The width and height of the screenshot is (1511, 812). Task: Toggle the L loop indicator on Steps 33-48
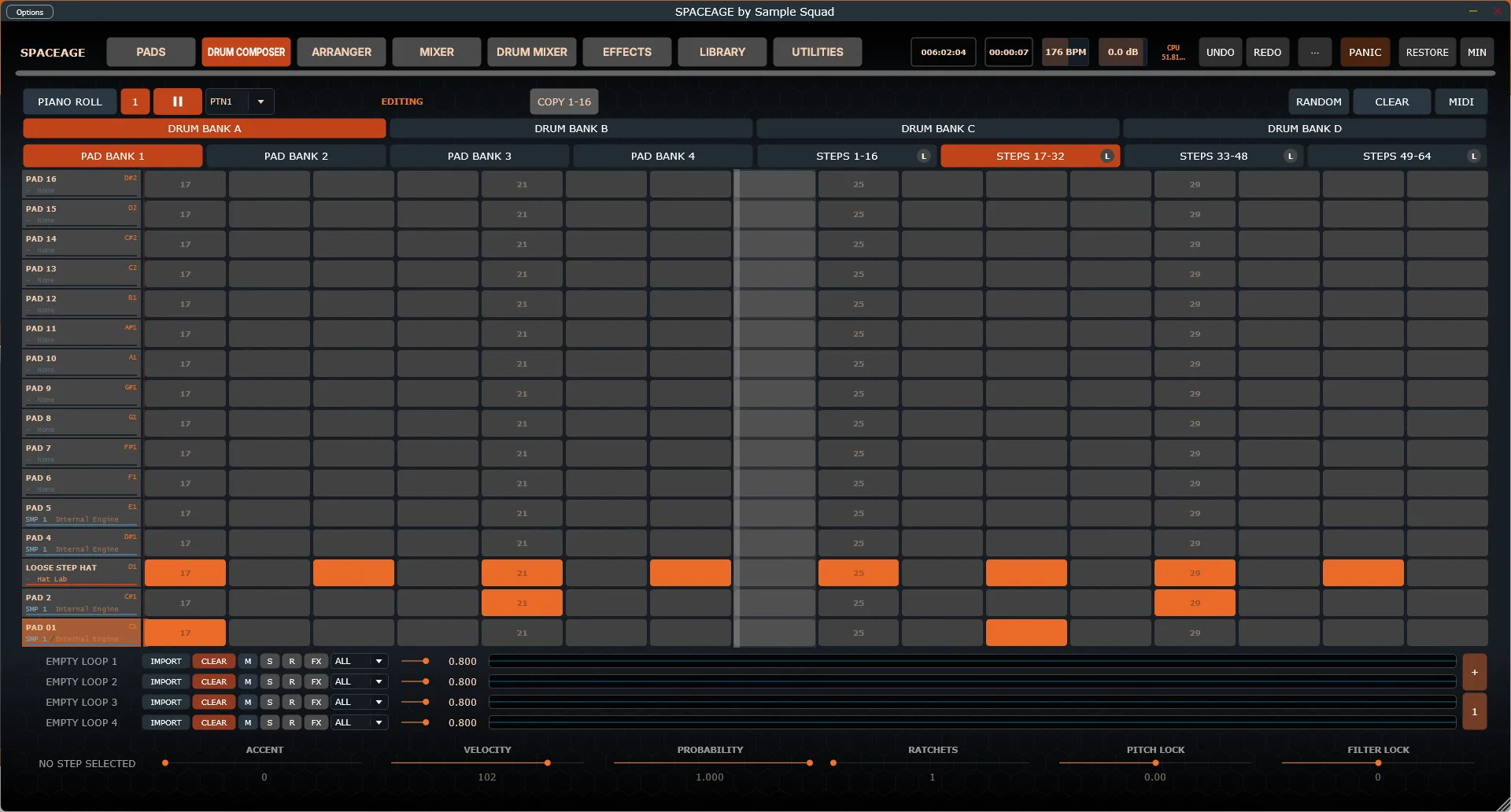tap(1291, 156)
